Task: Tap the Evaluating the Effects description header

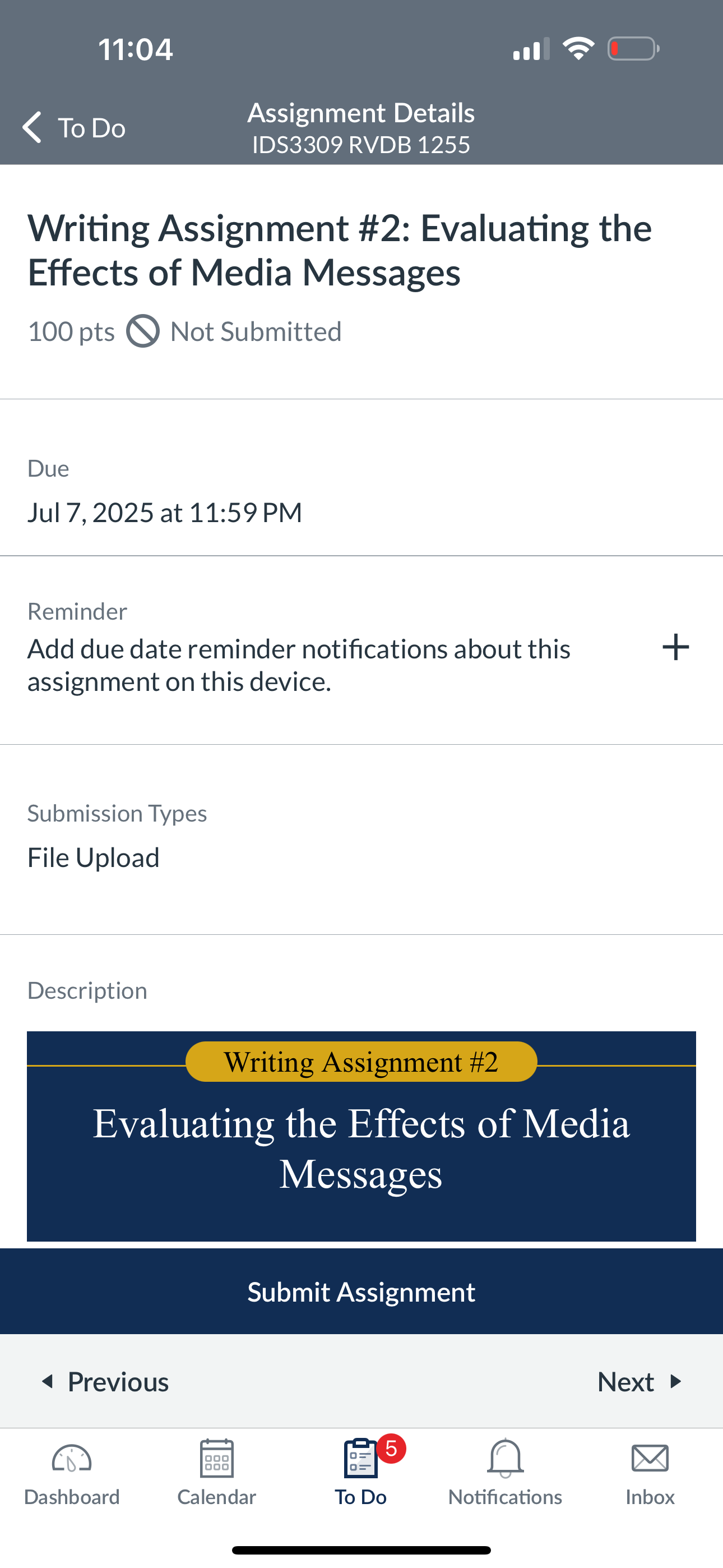Action: point(361,1148)
